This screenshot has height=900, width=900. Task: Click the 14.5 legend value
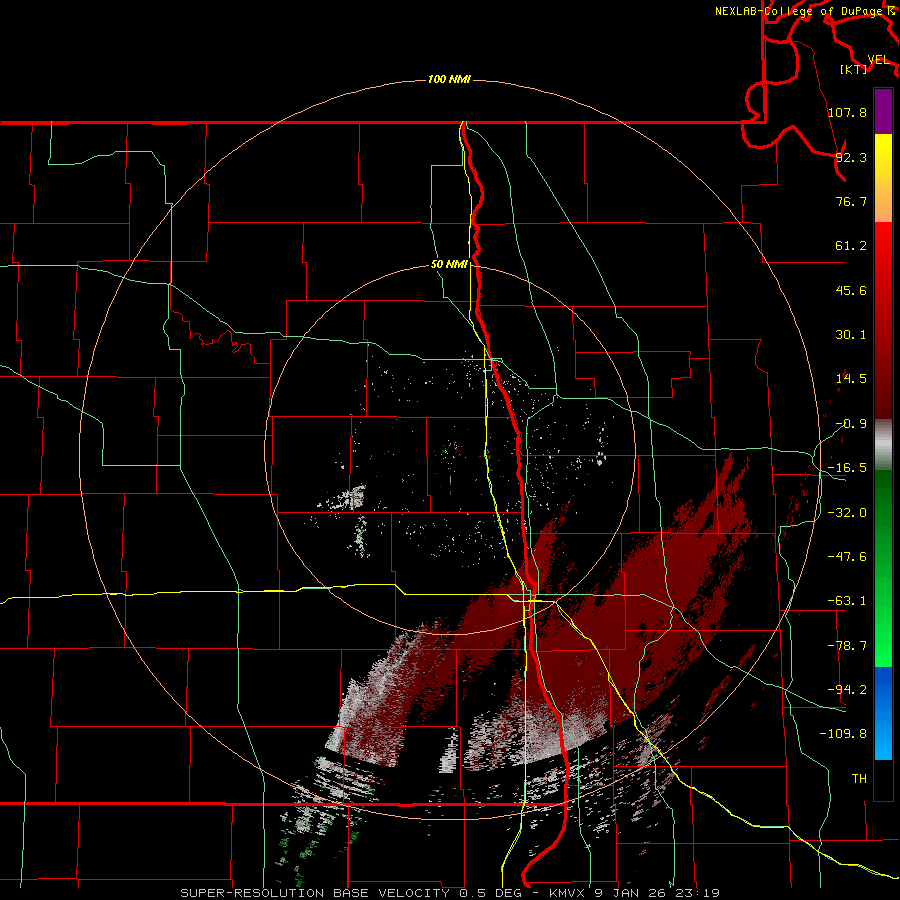coord(851,379)
